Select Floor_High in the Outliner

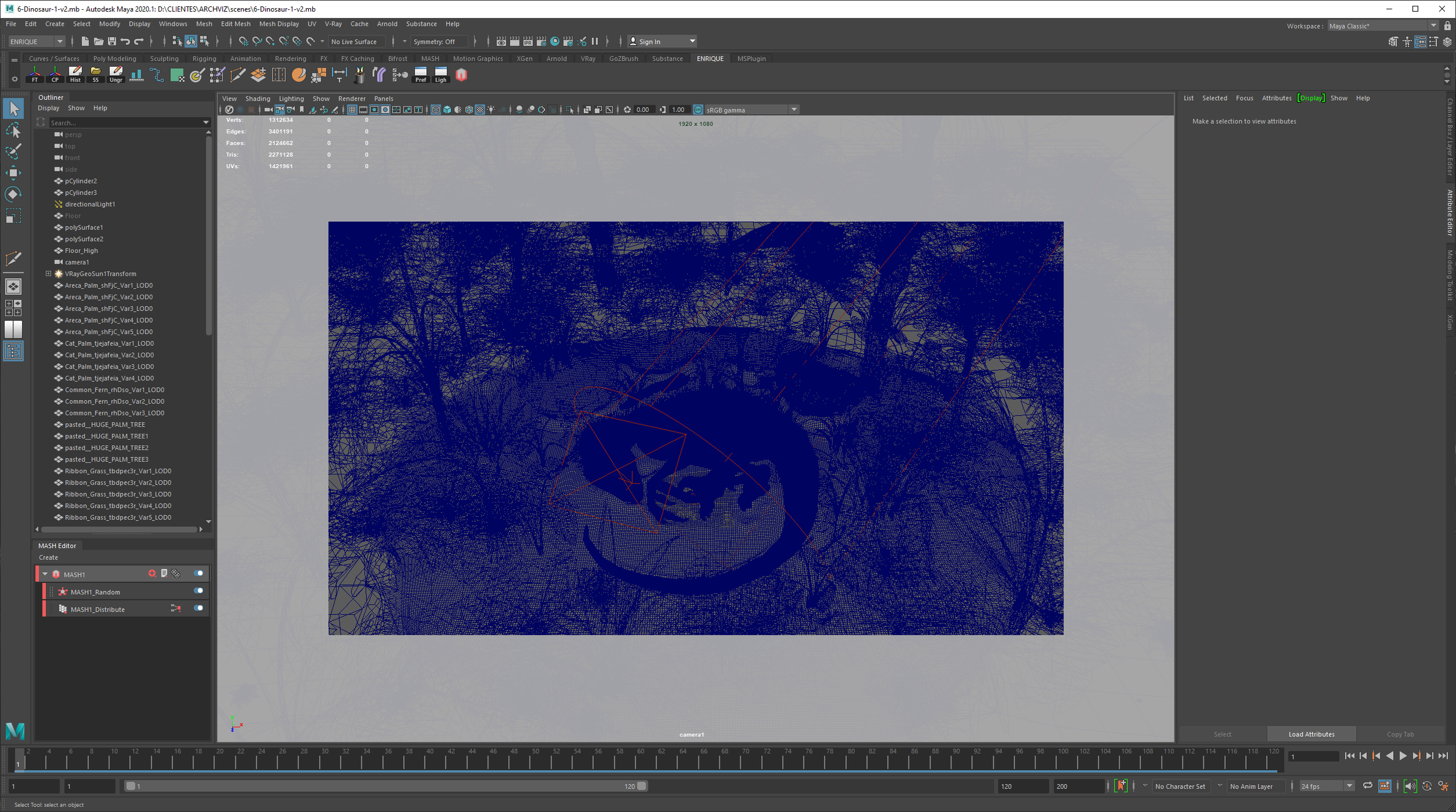click(x=82, y=250)
